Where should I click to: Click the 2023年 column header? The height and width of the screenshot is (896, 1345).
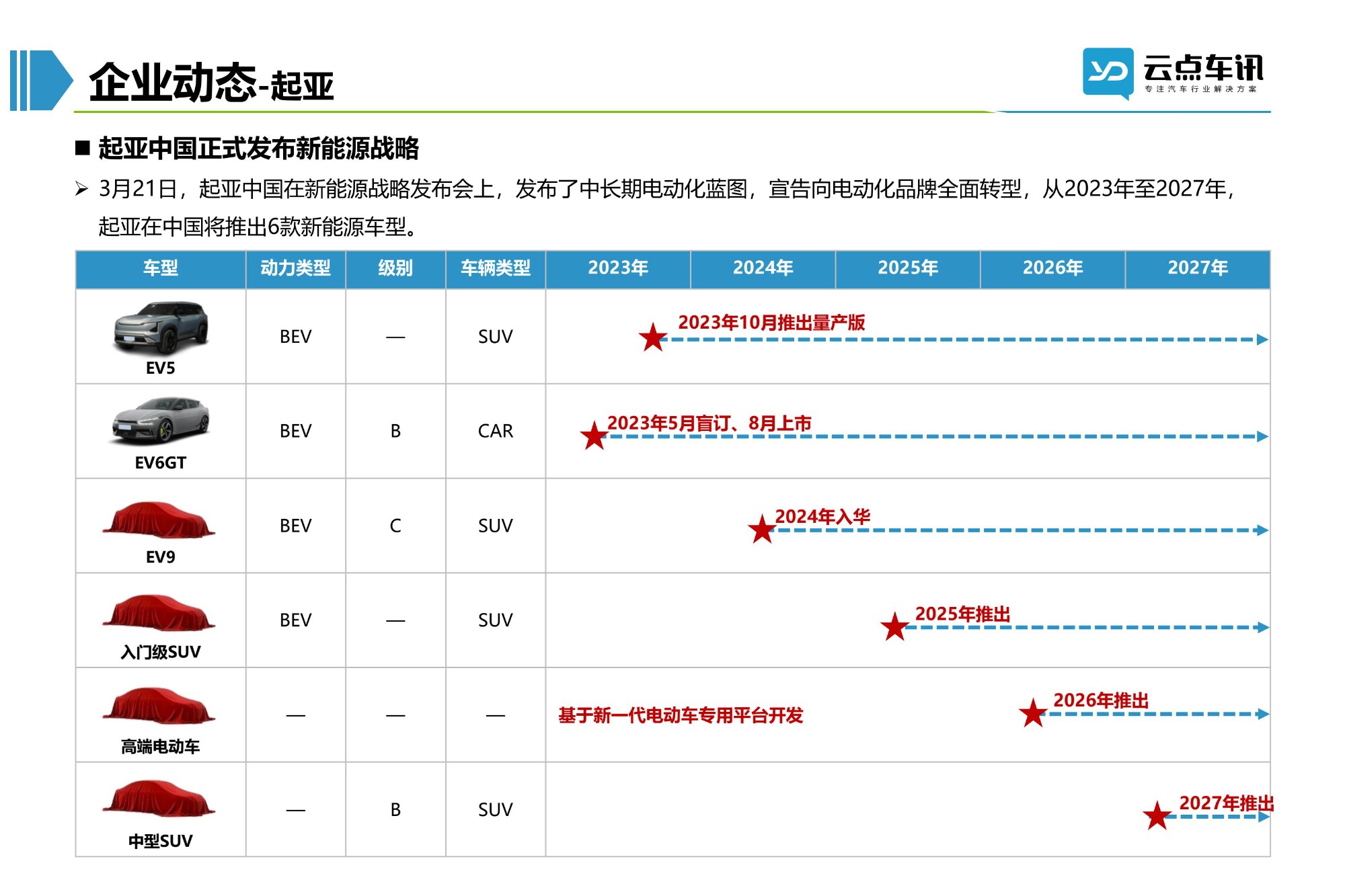coord(618,269)
